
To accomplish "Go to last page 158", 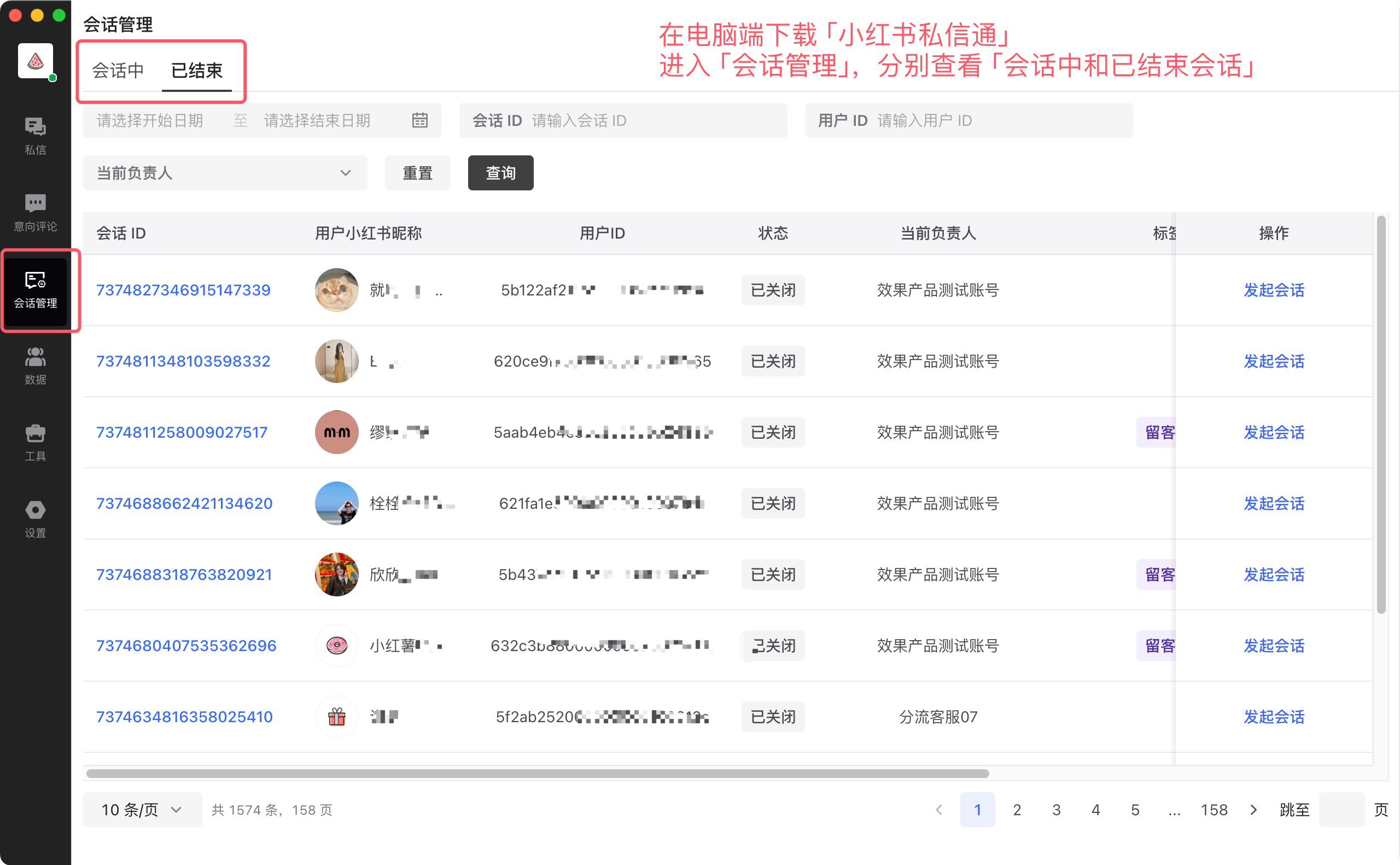I will [1214, 810].
